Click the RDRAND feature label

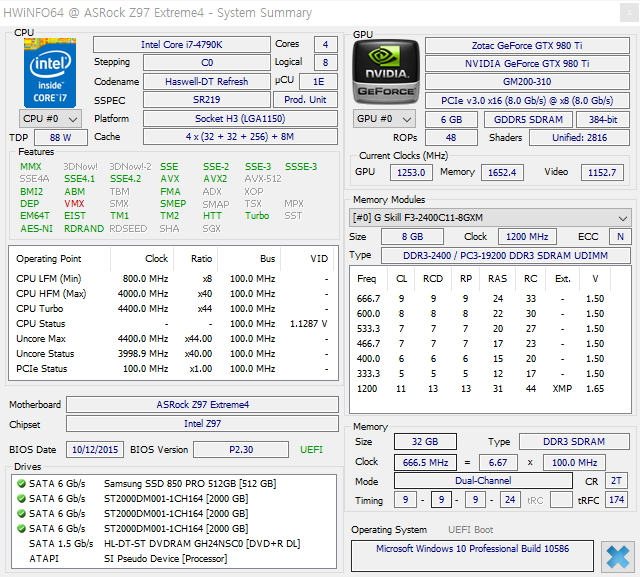(x=84, y=229)
